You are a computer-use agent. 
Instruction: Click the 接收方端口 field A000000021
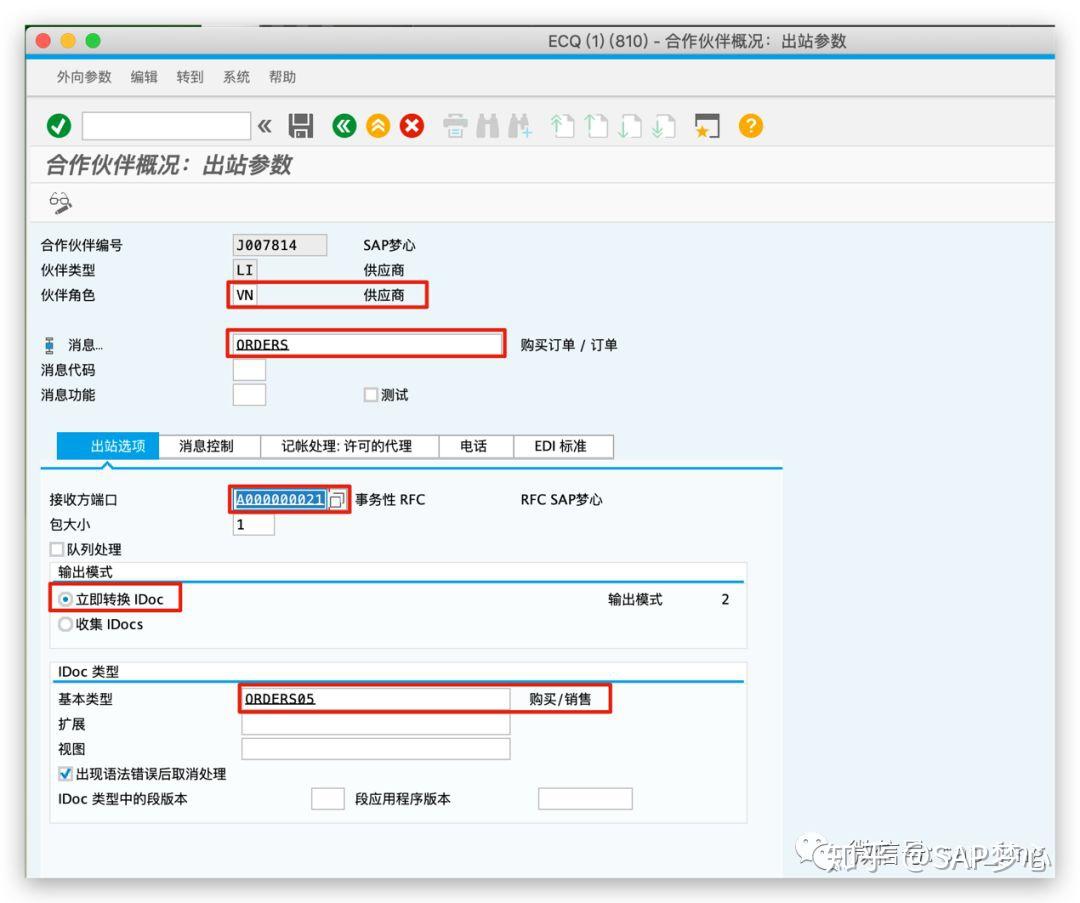[x=280, y=499]
